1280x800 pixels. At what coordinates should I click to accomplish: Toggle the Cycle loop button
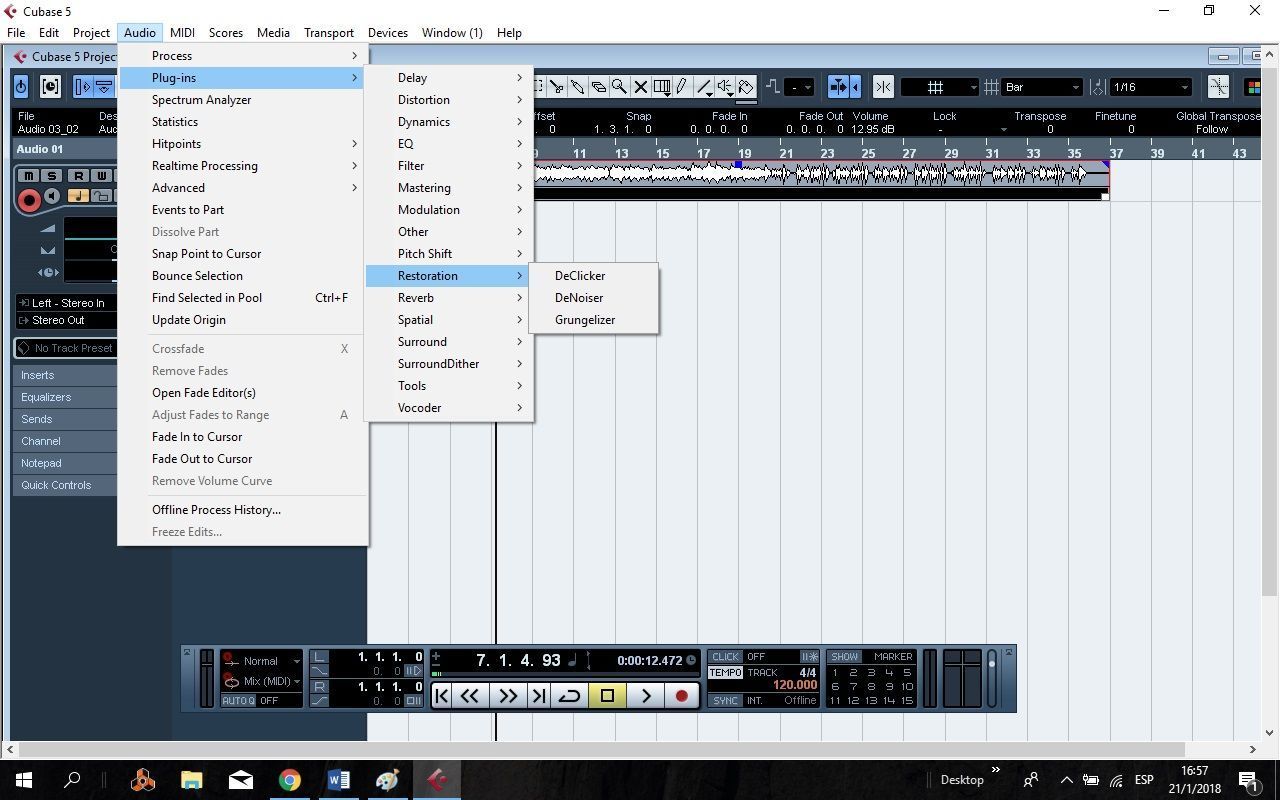(569, 696)
